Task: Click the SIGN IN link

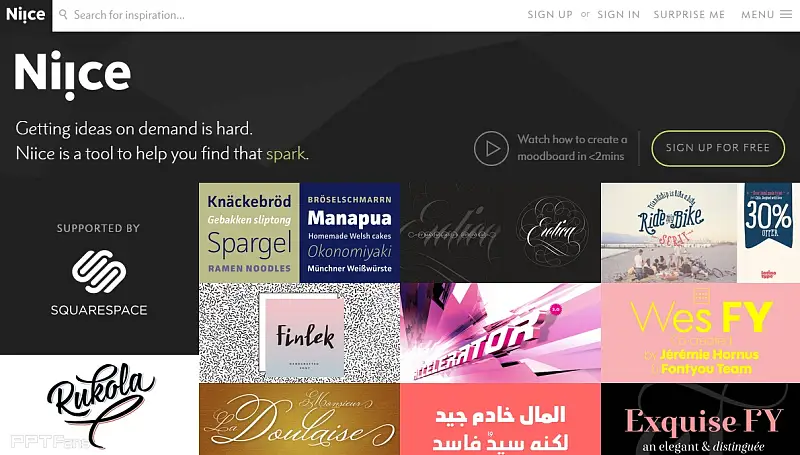Action: coord(618,15)
